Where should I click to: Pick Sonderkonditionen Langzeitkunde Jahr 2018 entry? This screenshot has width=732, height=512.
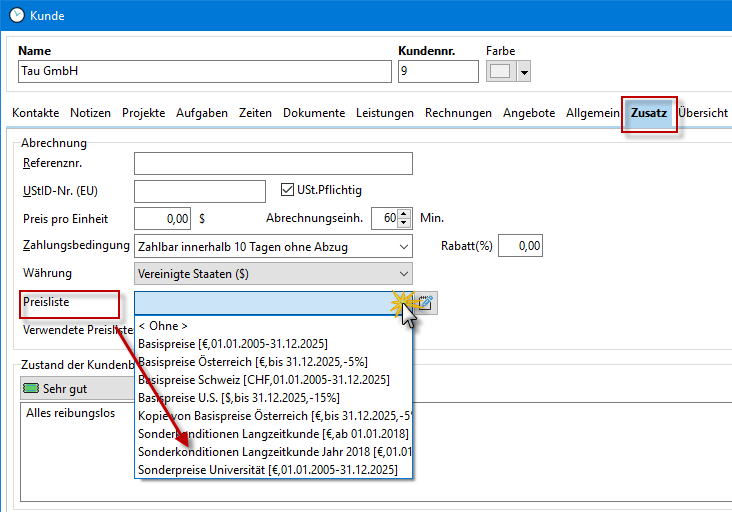(274, 452)
